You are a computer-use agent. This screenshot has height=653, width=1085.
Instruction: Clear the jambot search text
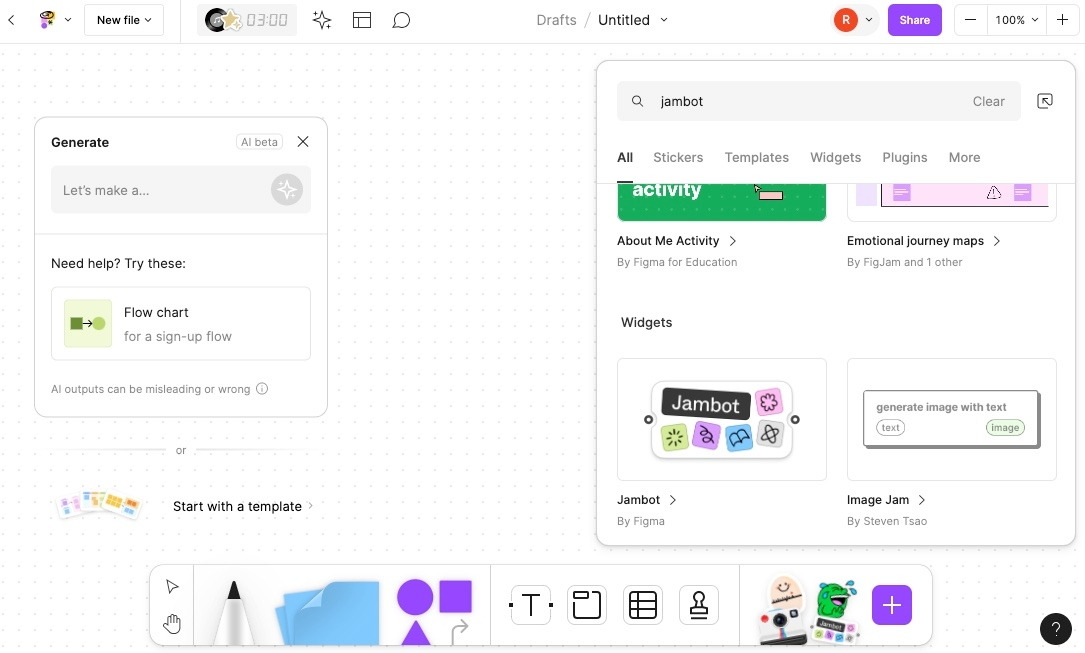988,101
